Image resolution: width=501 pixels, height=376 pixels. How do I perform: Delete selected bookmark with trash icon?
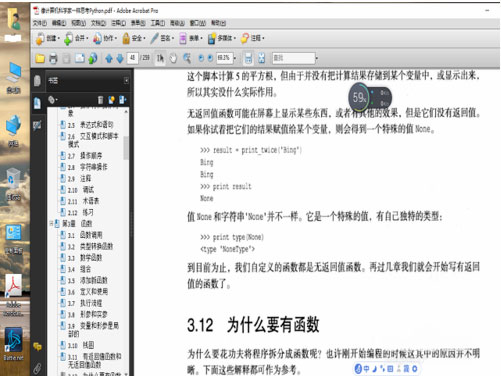100,100
